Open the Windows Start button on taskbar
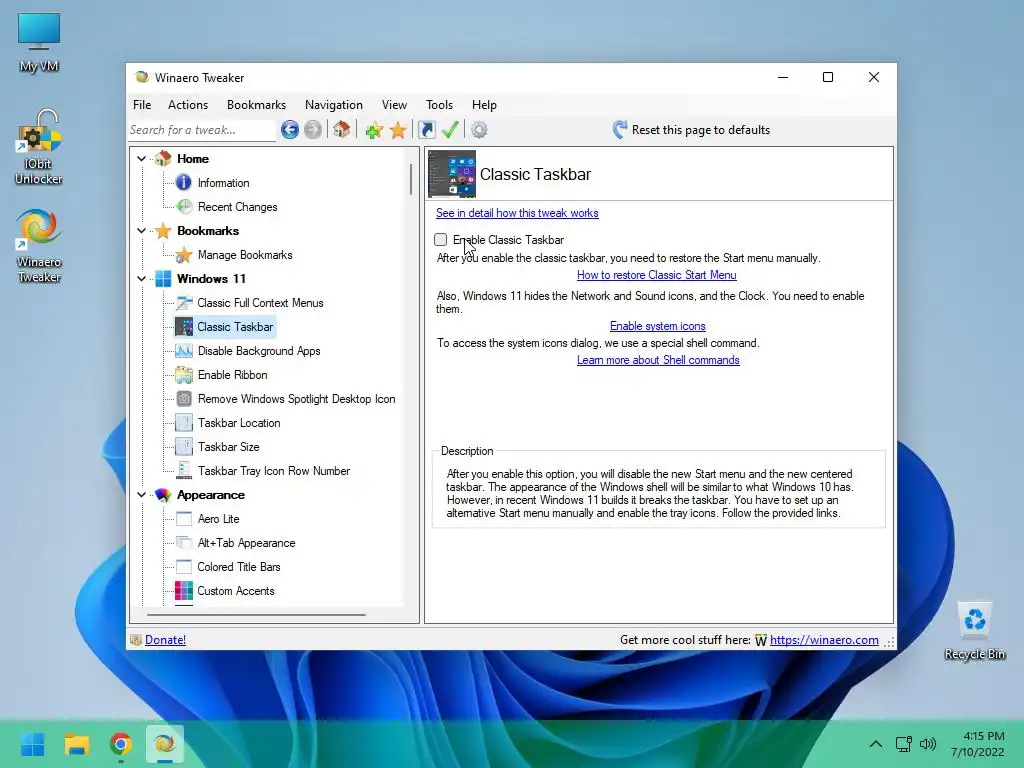Screen dimensions: 1024x768 tap(33, 744)
